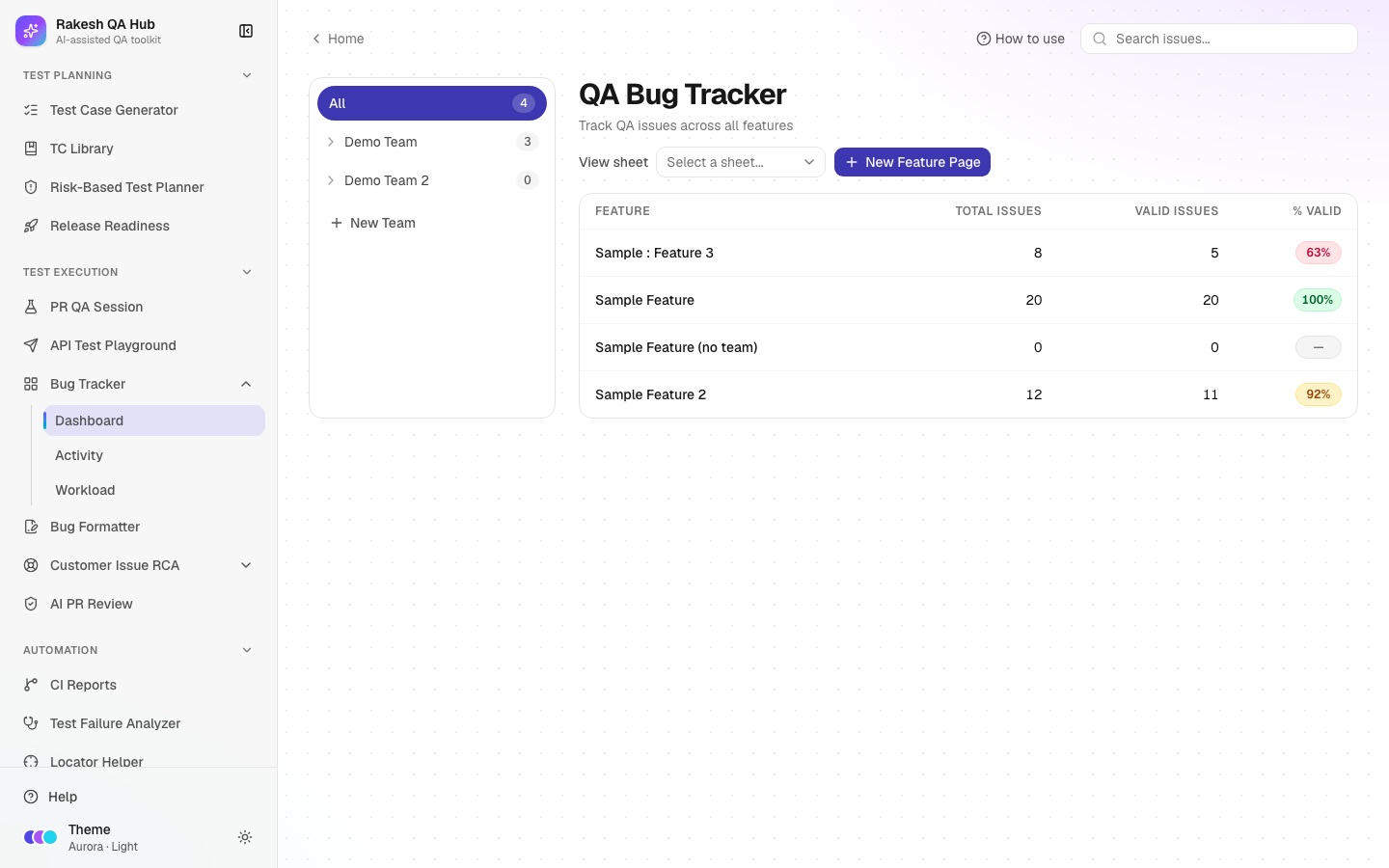Go back to Home
1389x868 pixels.
(338, 39)
